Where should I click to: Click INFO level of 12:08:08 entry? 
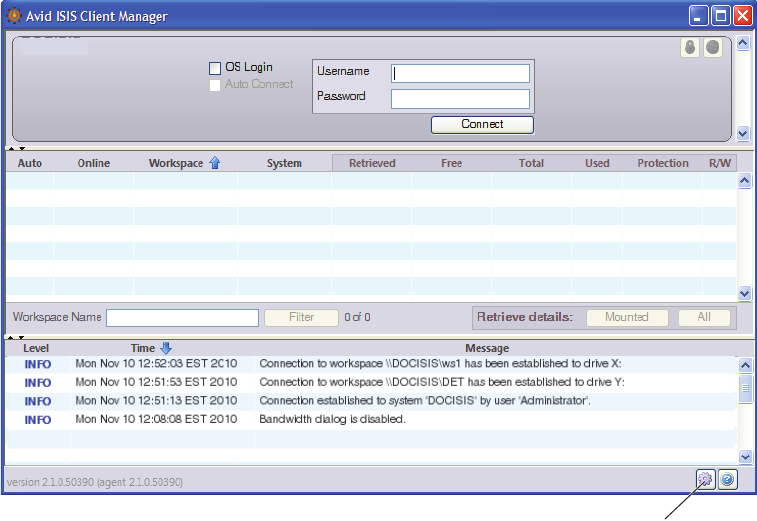(38, 420)
